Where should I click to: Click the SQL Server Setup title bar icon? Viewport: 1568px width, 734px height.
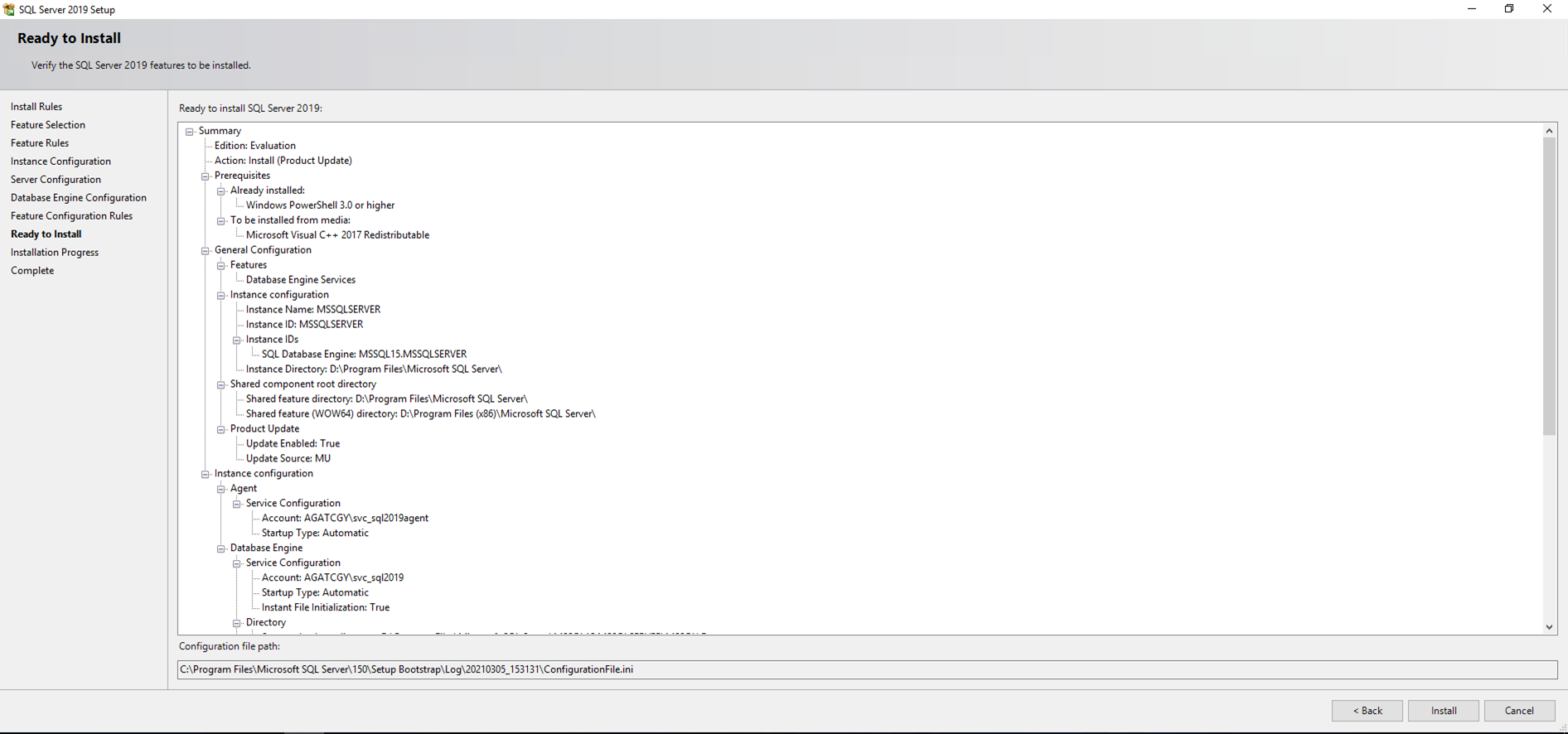coord(9,9)
